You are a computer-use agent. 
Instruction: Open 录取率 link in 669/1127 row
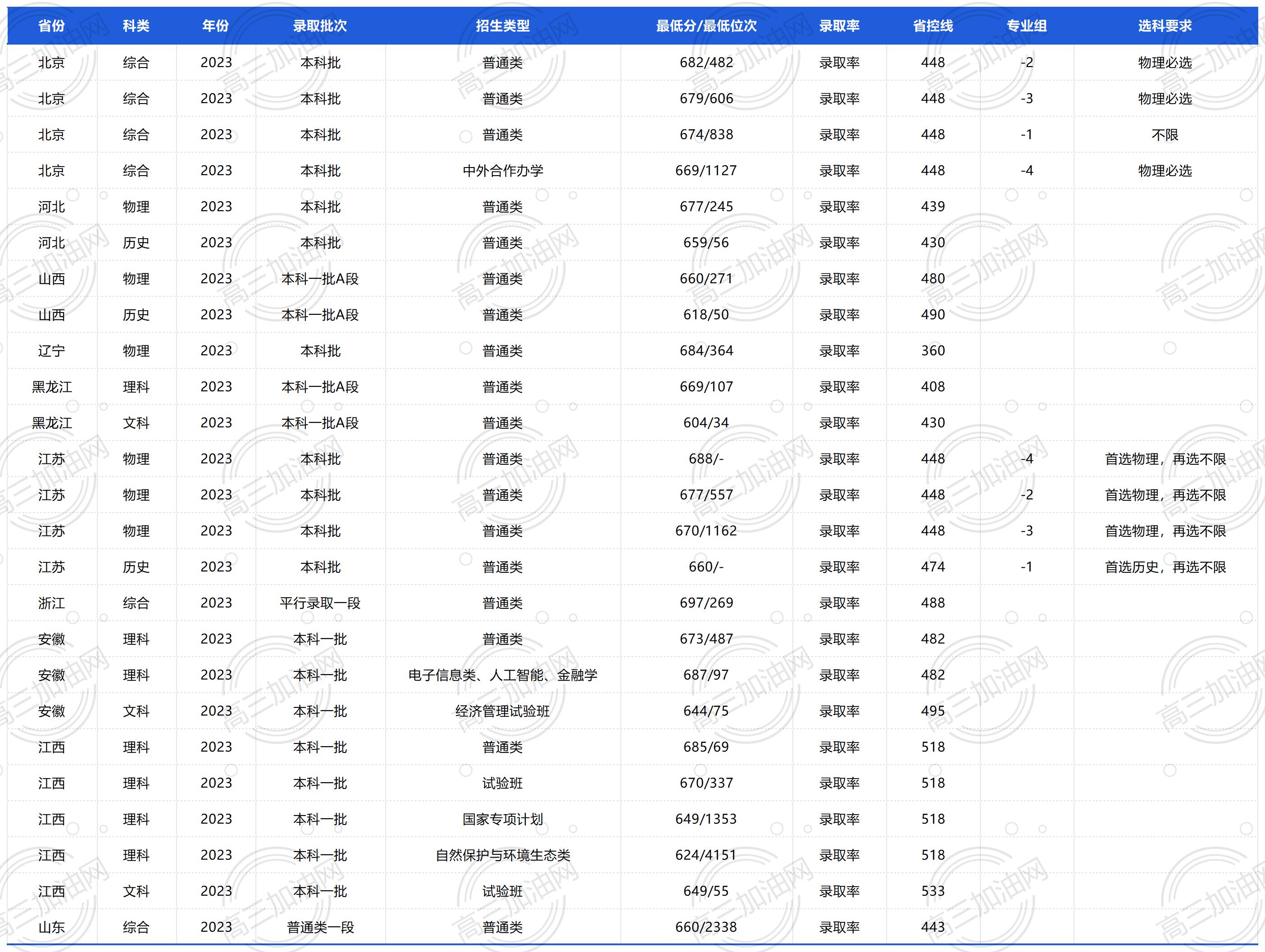(840, 170)
